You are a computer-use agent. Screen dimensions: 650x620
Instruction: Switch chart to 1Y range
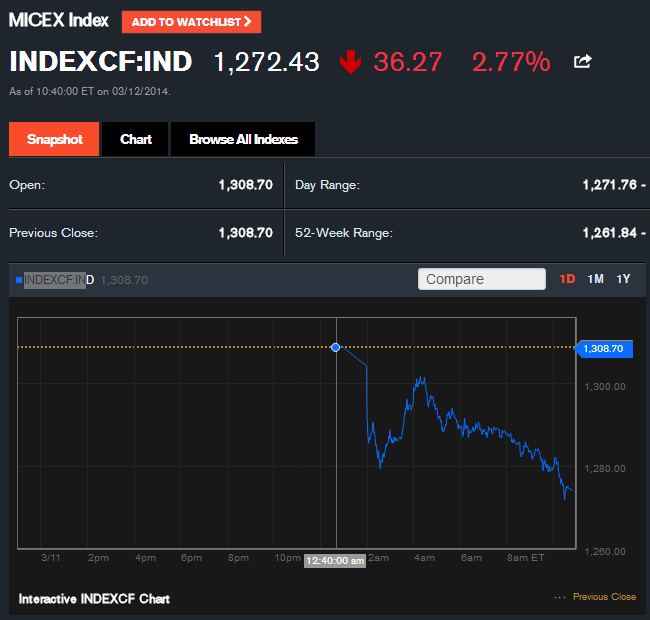[x=623, y=279]
